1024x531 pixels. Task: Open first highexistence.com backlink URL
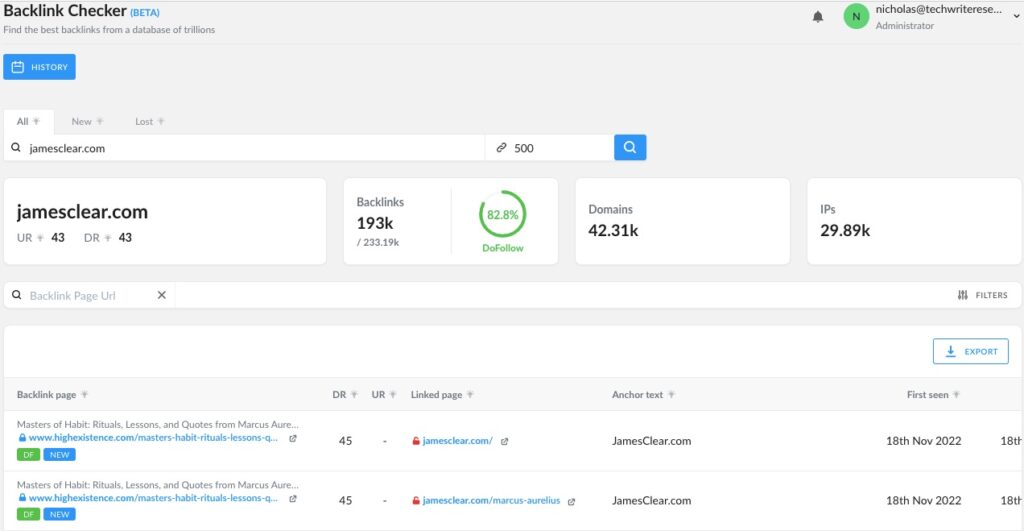pyautogui.click(x=153, y=438)
